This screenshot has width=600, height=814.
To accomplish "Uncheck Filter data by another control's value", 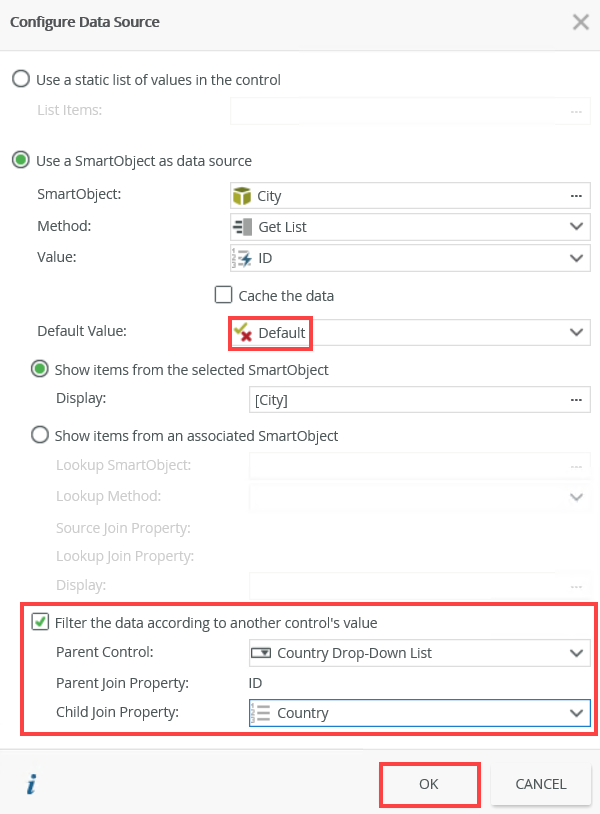I will pyautogui.click(x=40, y=622).
